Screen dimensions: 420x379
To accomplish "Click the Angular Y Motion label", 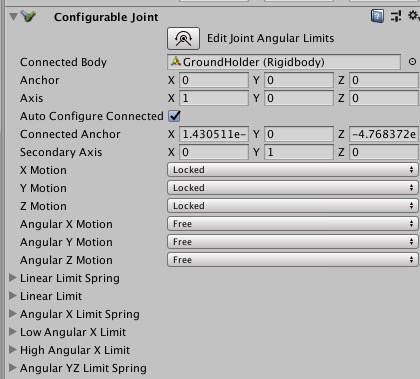I will [x=66, y=242].
